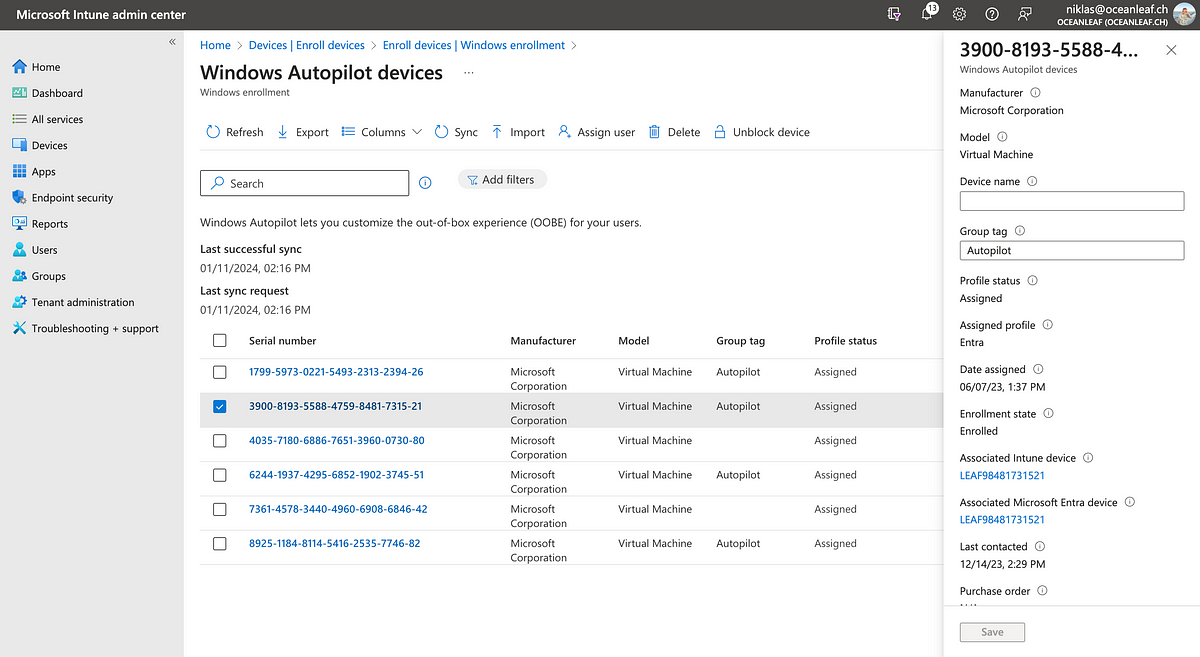Screen dimensions: 1200x657
Task: Edit the Group tag field
Action: [x=1072, y=251]
